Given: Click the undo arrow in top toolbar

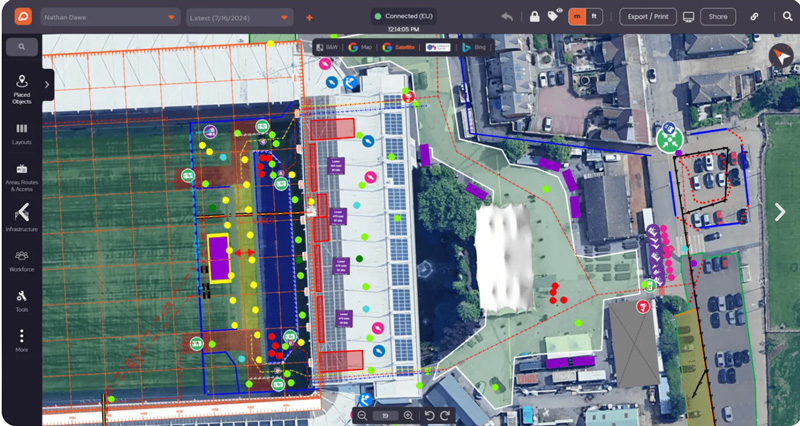Looking at the screenshot, I should (x=507, y=17).
